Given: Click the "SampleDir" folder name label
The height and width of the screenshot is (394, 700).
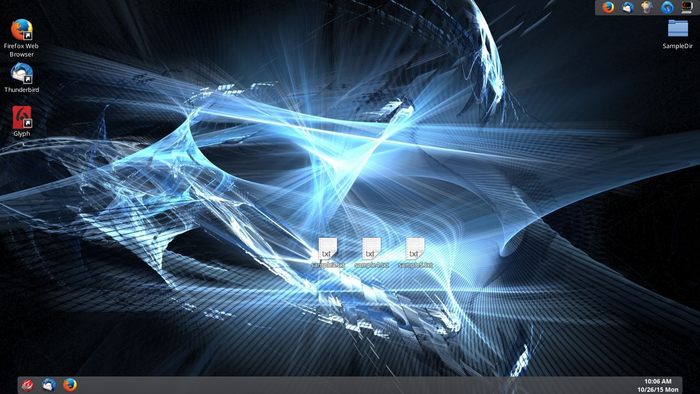Looking at the screenshot, I should coord(678,46).
